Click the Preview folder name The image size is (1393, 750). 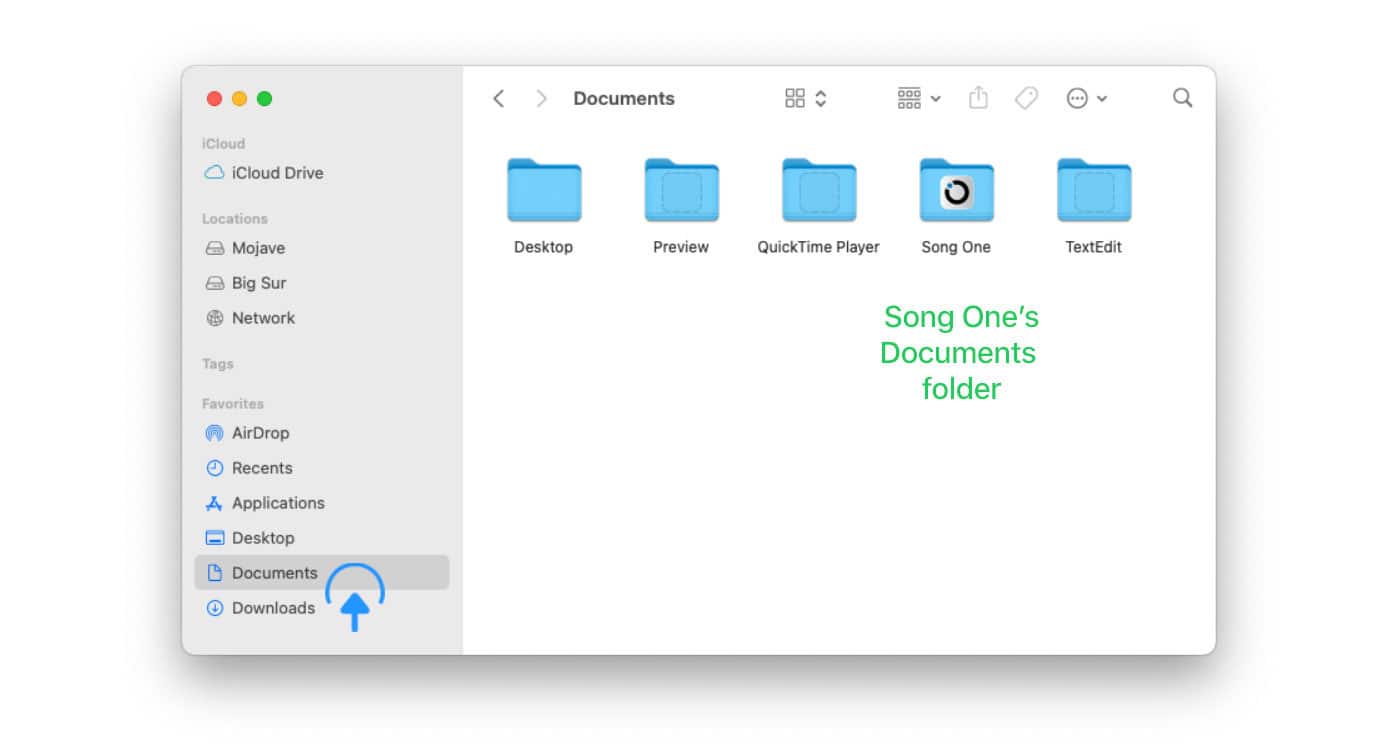tap(681, 247)
